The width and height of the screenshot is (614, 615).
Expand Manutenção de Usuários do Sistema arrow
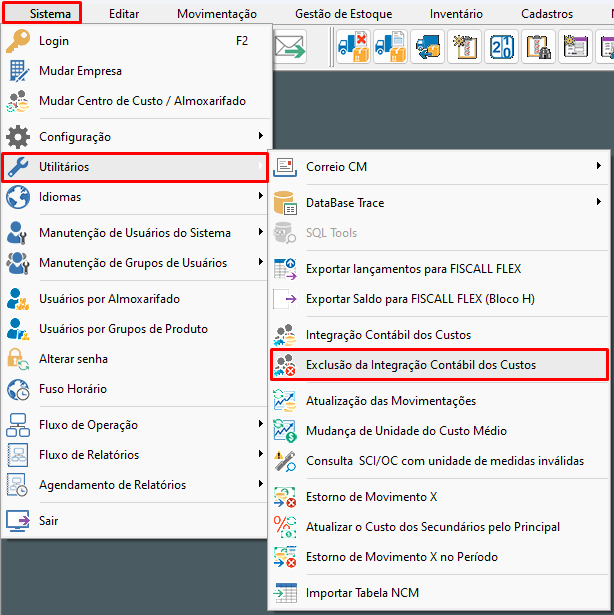(261, 232)
